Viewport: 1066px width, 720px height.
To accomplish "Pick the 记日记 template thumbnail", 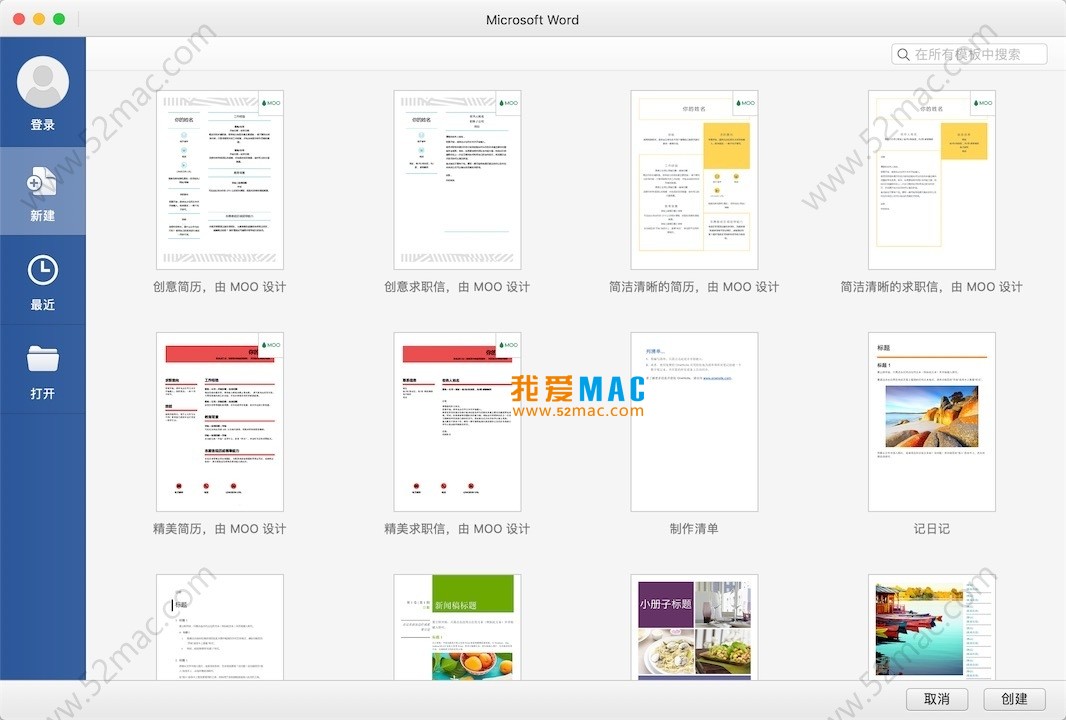I will coord(931,422).
